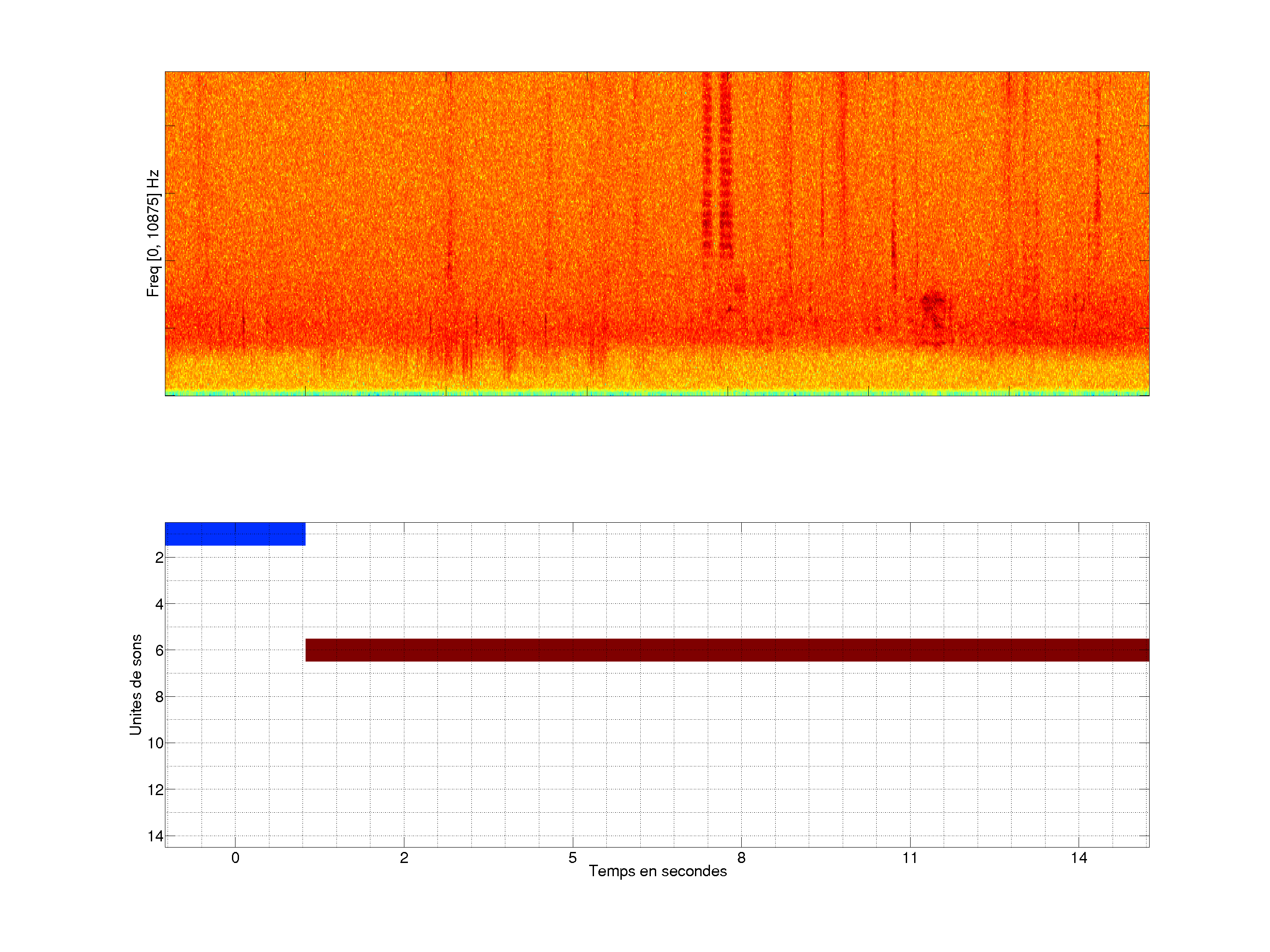Click y-axis tick label 4 in lower plot
Image resolution: width=1270 pixels, height=952 pixels.
click(x=159, y=604)
